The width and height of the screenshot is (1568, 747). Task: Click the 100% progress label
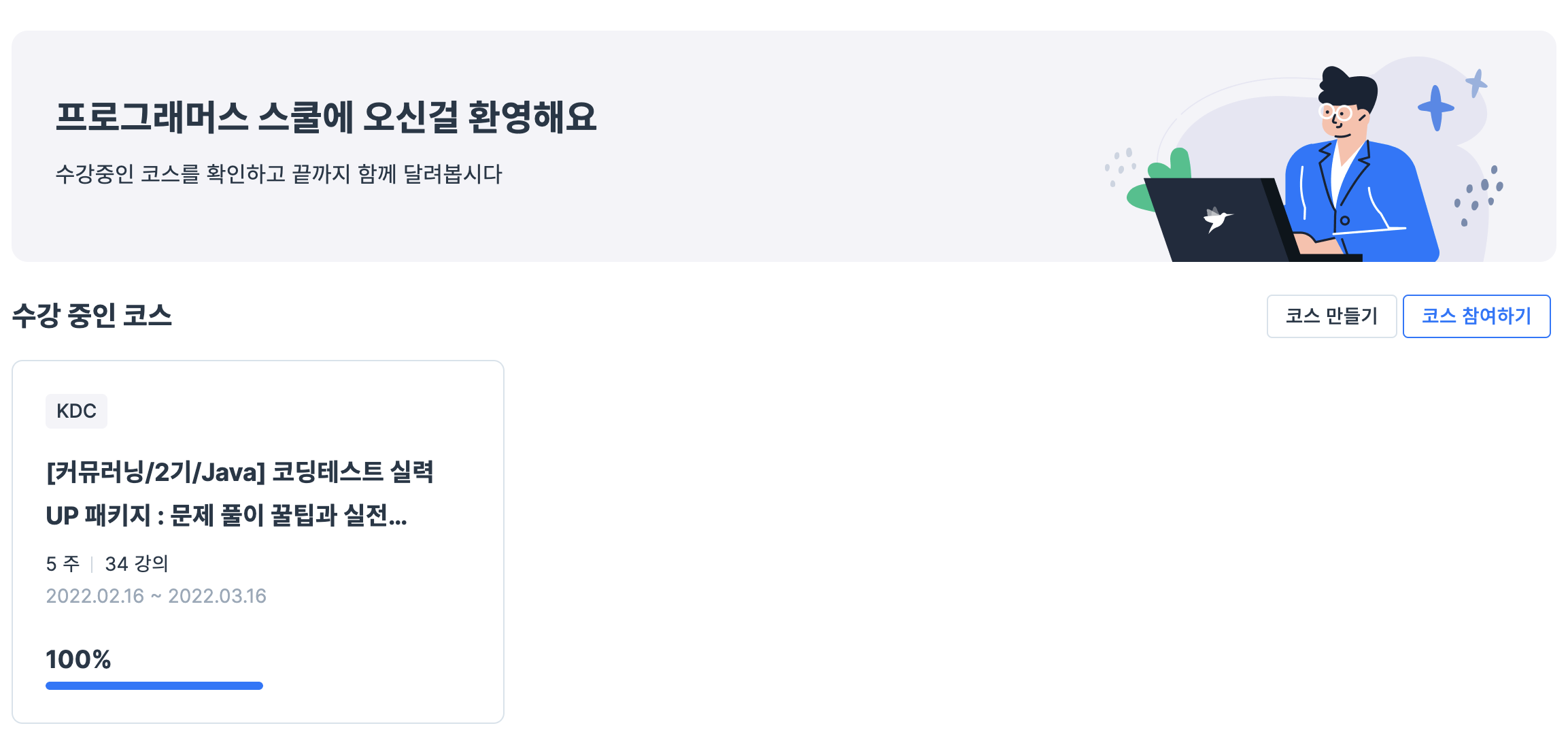click(x=78, y=659)
